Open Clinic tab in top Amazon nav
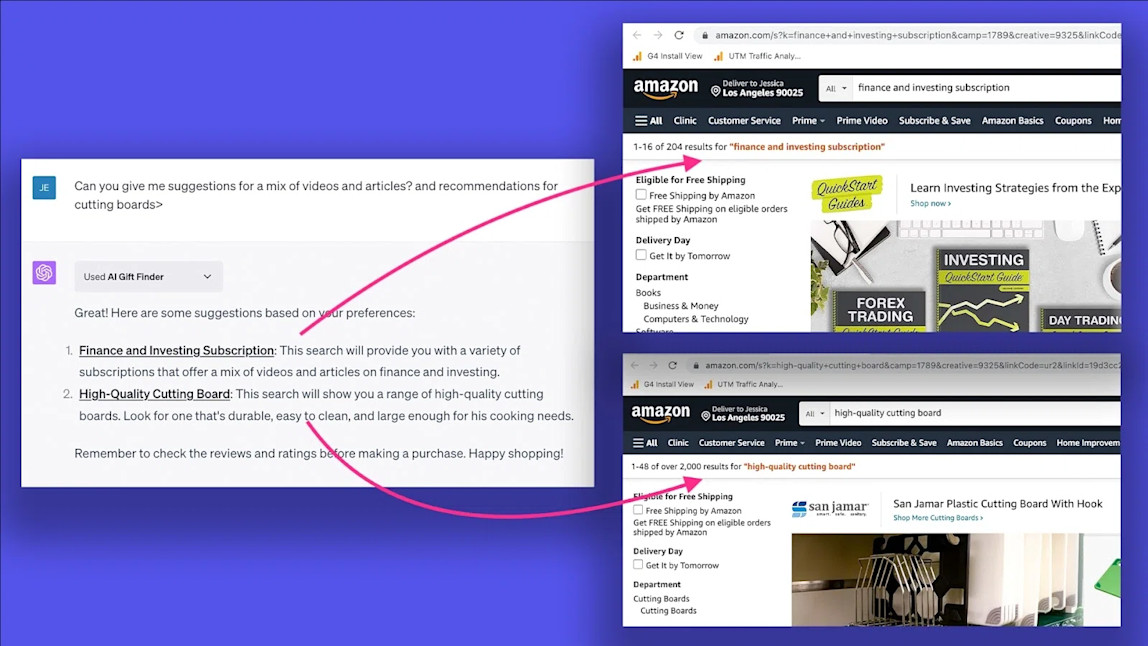1148x646 pixels. [x=685, y=121]
